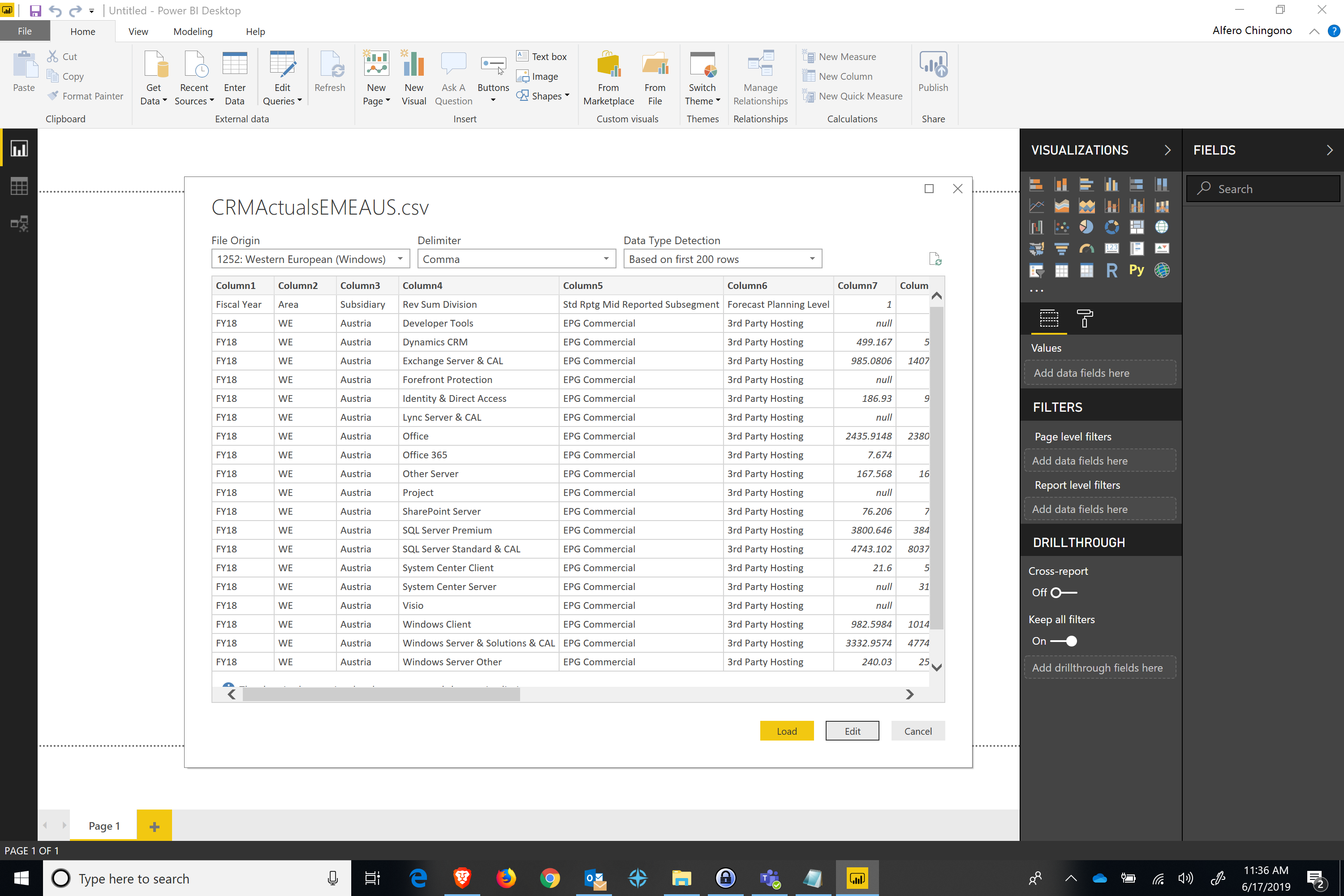Screen dimensions: 1344x896
Task: Collapse the Fields pane chevron
Action: pos(1330,150)
